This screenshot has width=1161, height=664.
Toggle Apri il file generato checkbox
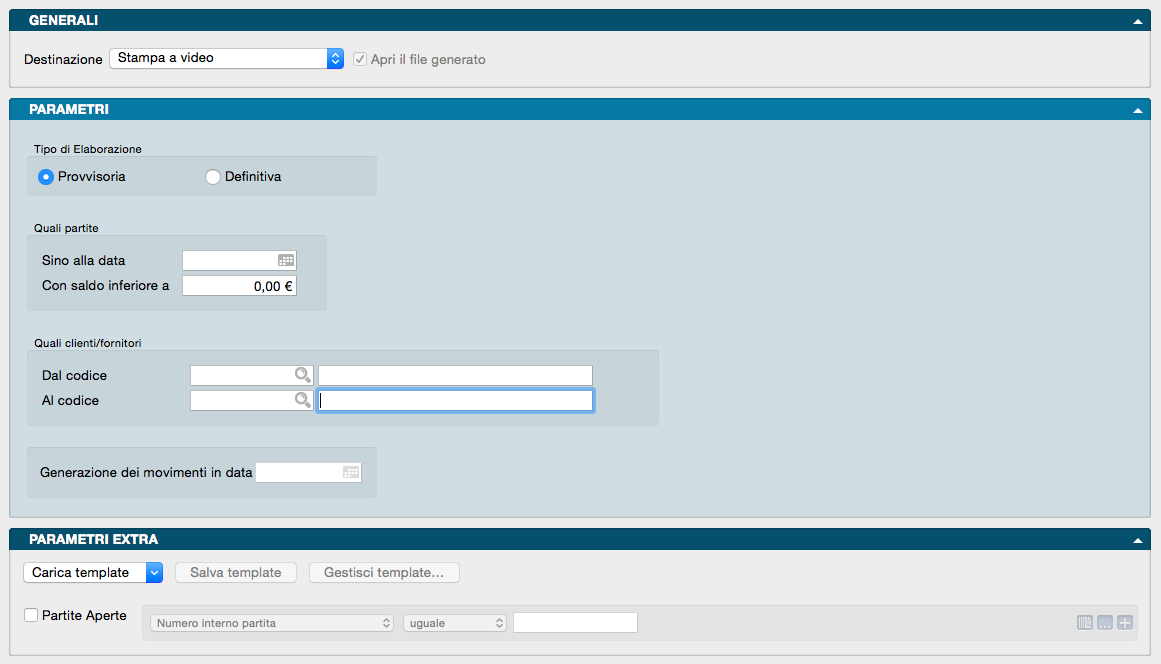(361, 59)
